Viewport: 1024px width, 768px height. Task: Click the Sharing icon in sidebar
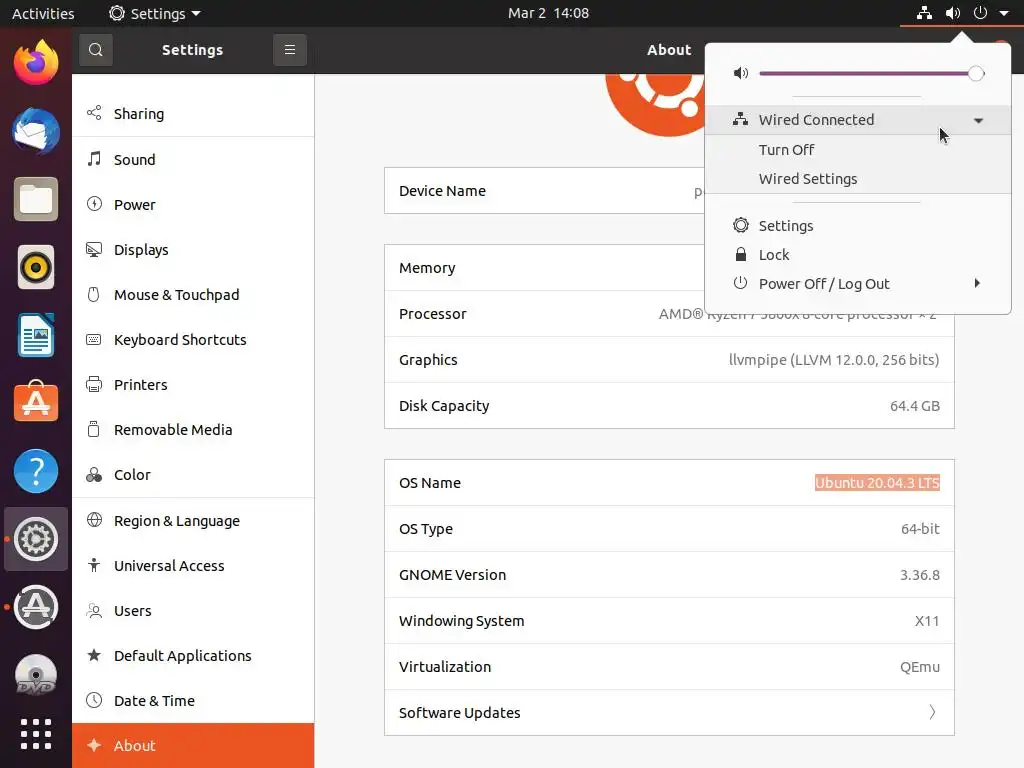[x=94, y=113]
